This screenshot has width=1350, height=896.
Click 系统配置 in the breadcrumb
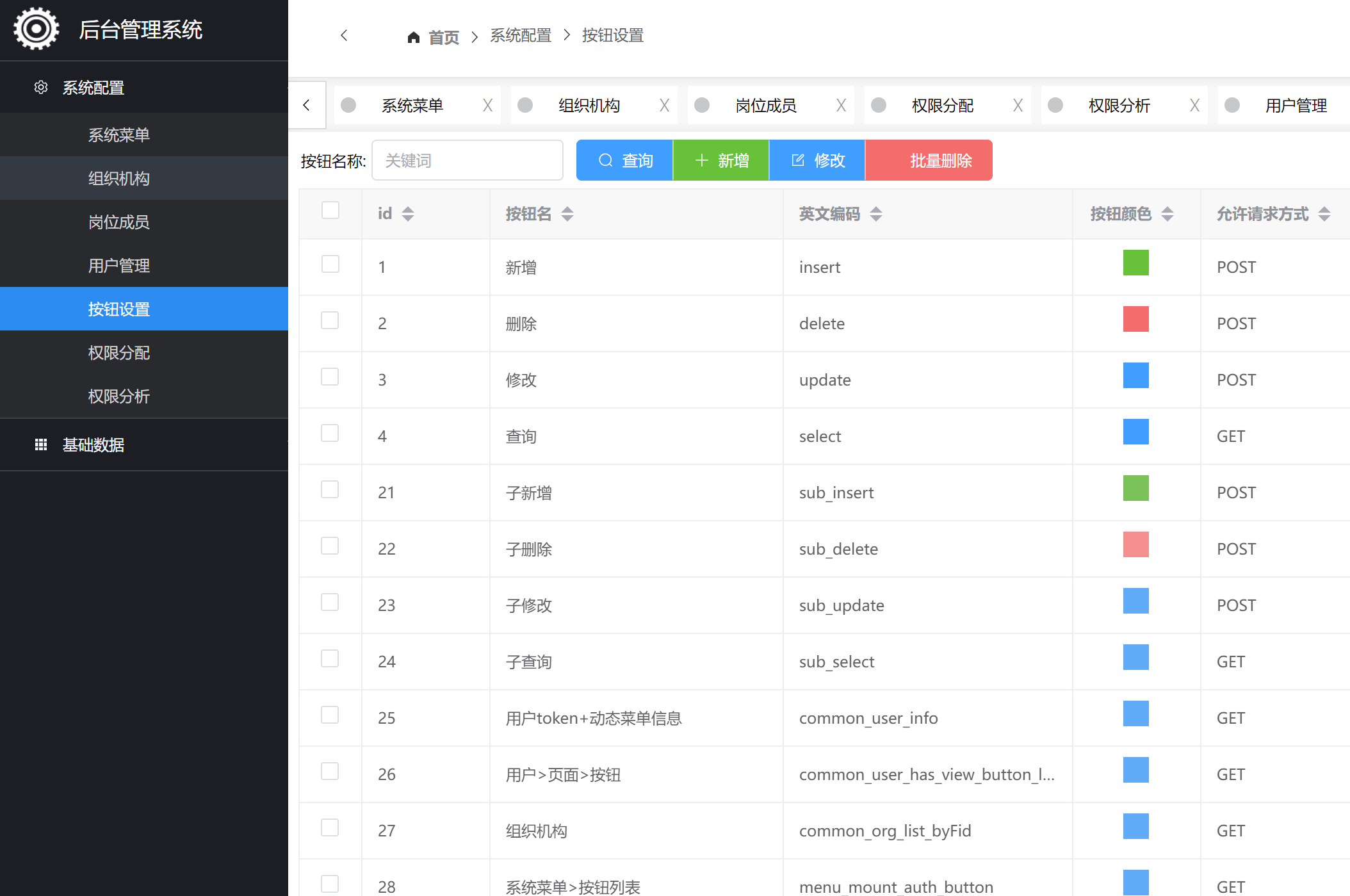(521, 35)
